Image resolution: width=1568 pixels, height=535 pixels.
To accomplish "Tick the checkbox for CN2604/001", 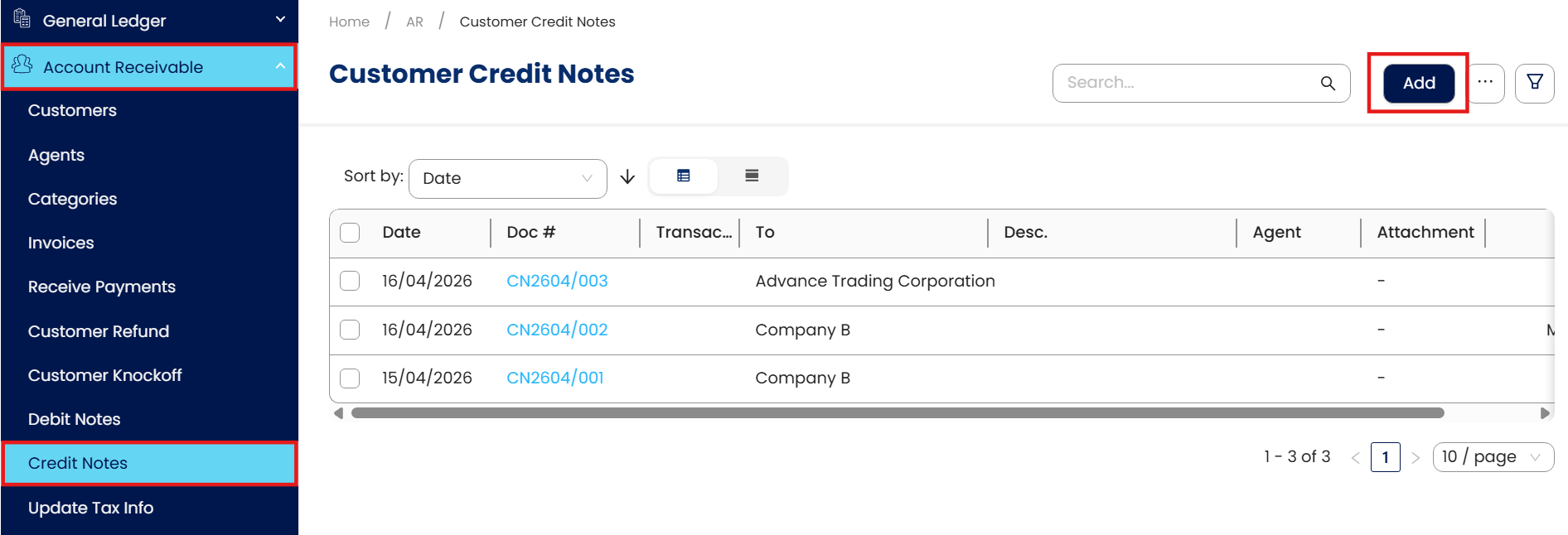I will coord(350,378).
